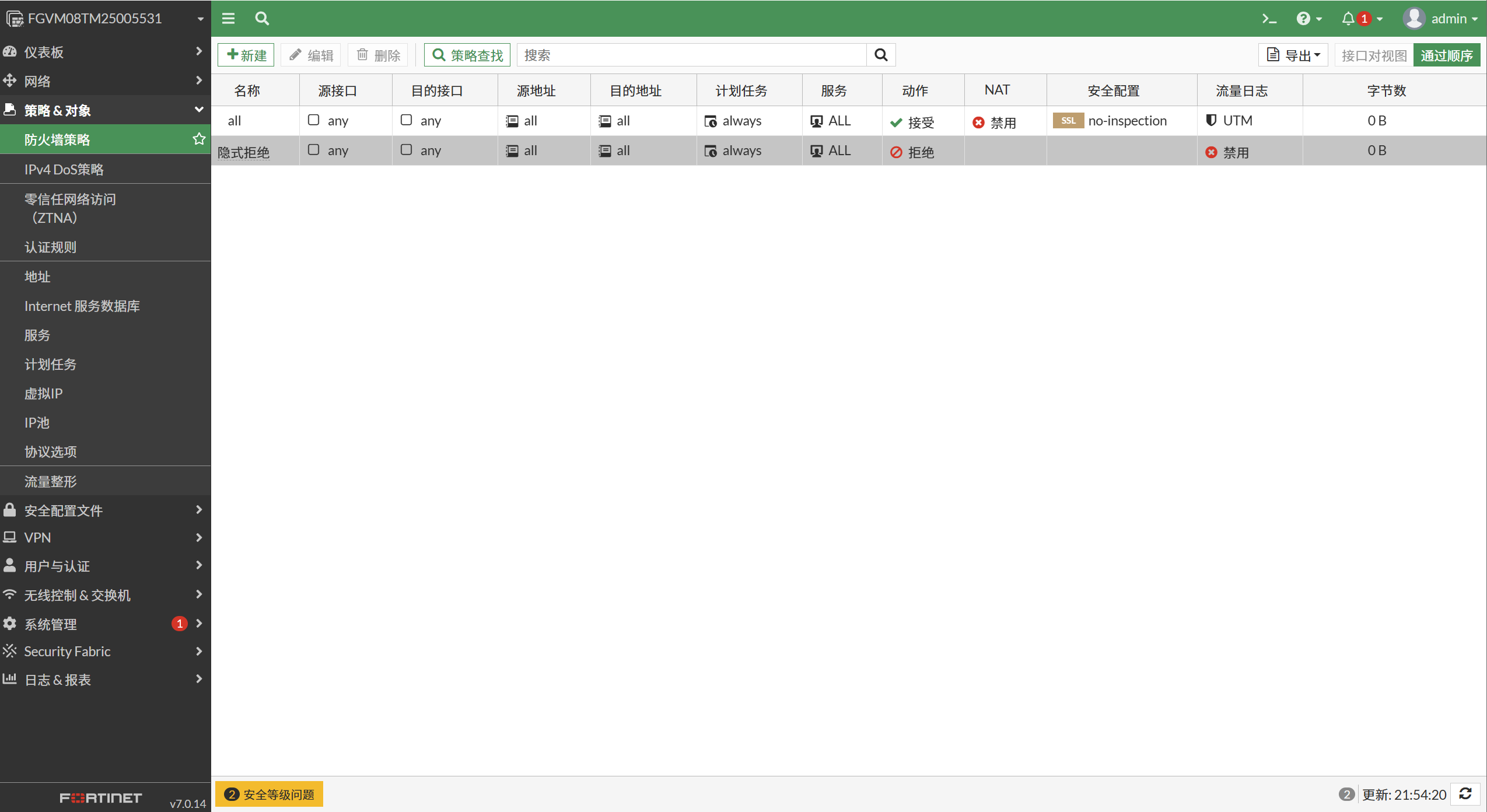Image resolution: width=1487 pixels, height=812 pixels.
Task: Expand the Security Fabric menu
Action: point(105,651)
